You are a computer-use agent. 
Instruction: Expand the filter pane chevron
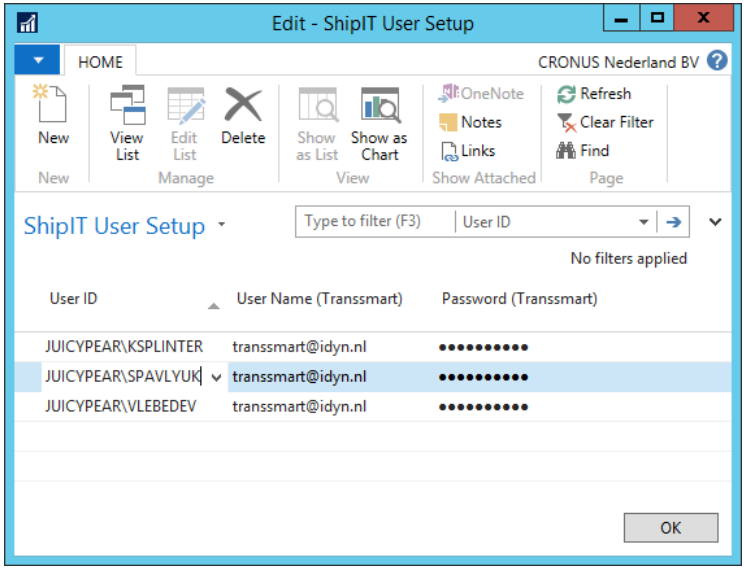715,222
